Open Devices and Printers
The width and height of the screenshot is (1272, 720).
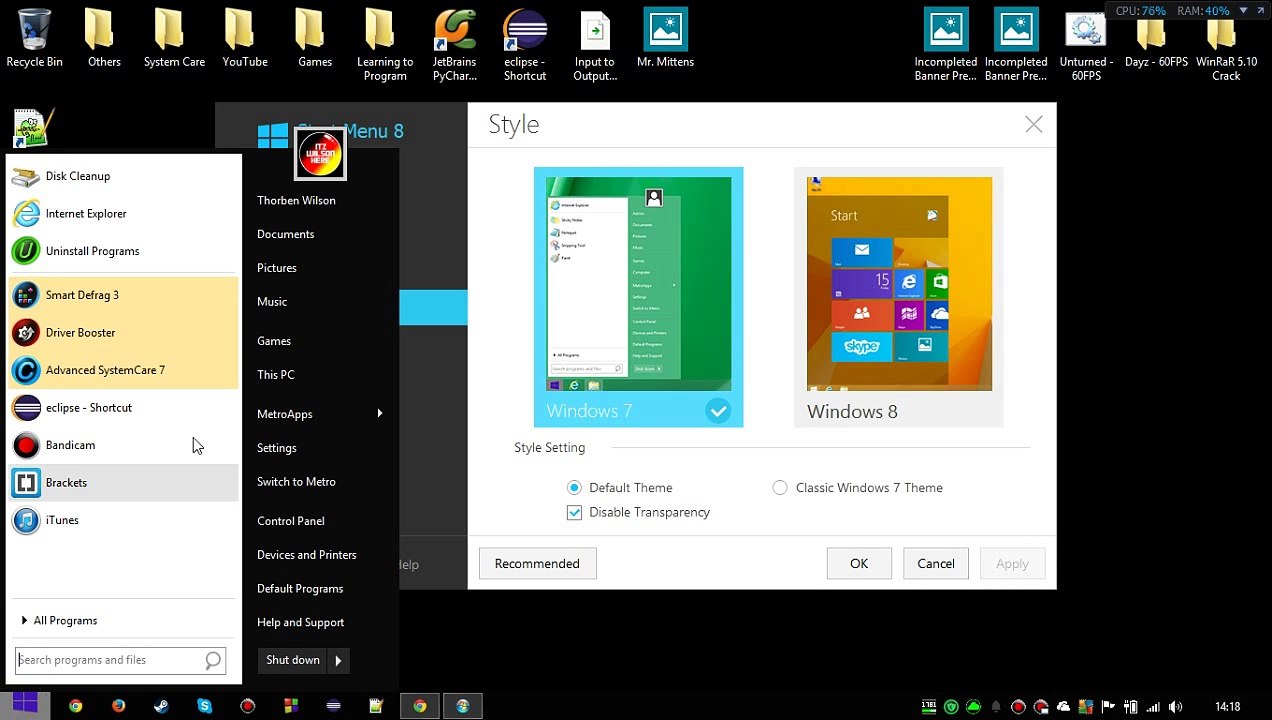[306, 555]
